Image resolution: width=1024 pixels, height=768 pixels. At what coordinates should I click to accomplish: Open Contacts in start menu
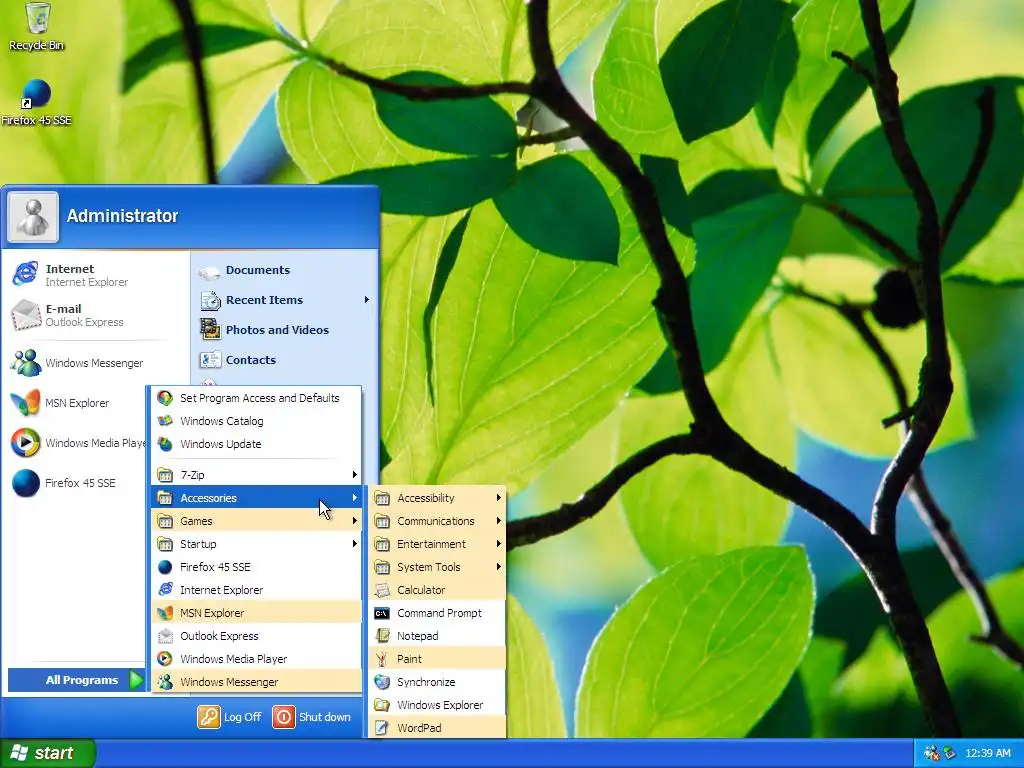coord(285,360)
